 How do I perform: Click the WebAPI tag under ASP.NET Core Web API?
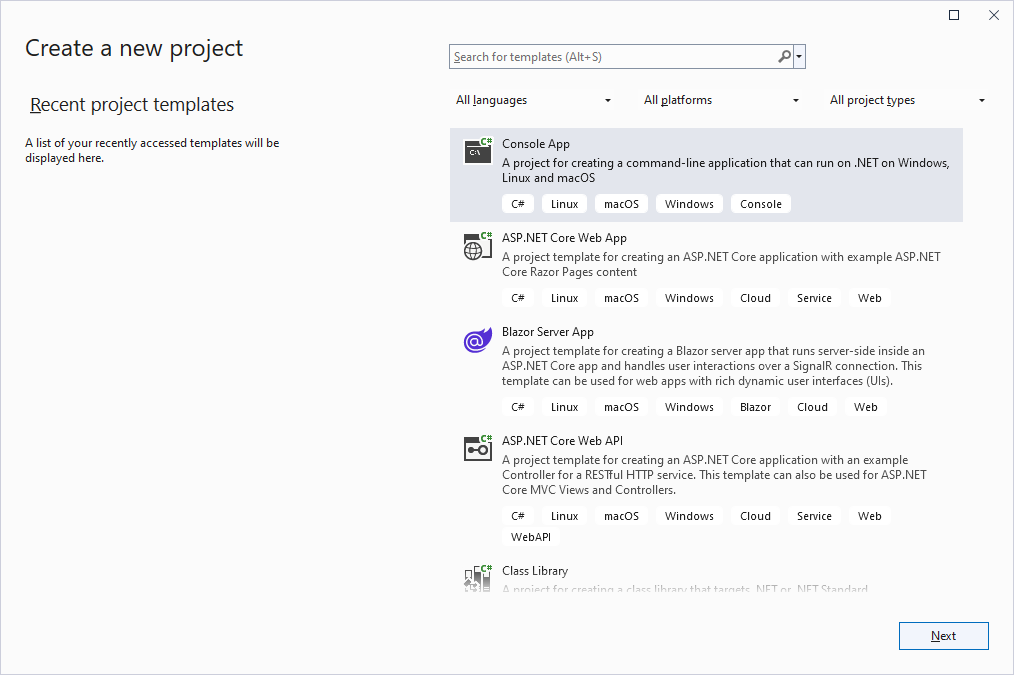tap(531, 537)
